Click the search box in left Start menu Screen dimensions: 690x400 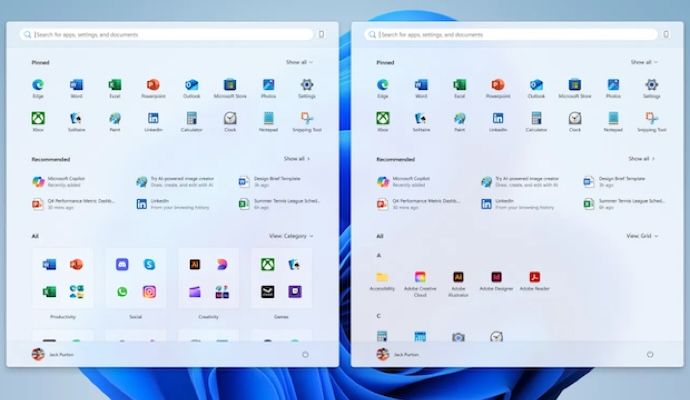pyautogui.click(x=165, y=34)
